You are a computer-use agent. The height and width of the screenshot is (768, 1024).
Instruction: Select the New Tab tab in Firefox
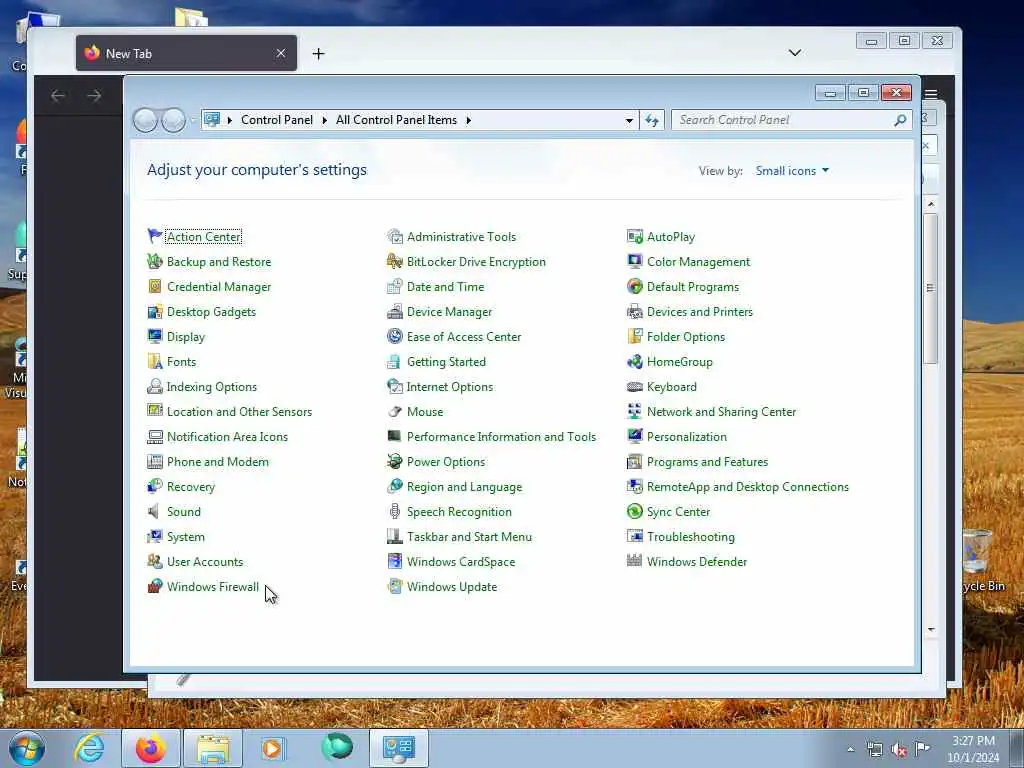[x=186, y=54]
